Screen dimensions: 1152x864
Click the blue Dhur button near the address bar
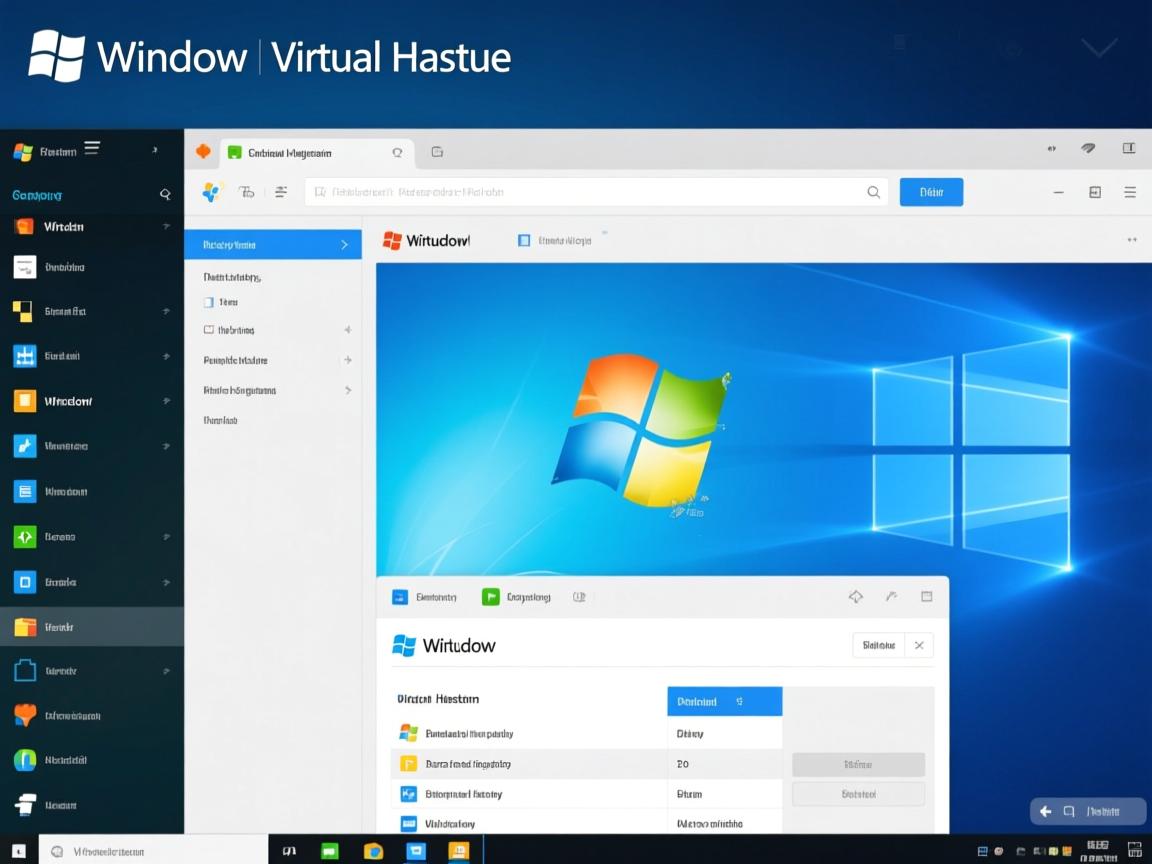click(x=931, y=191)
